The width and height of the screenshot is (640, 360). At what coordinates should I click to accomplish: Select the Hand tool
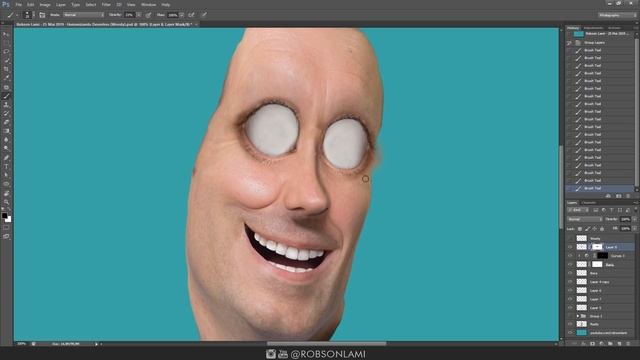click(6, 193)
